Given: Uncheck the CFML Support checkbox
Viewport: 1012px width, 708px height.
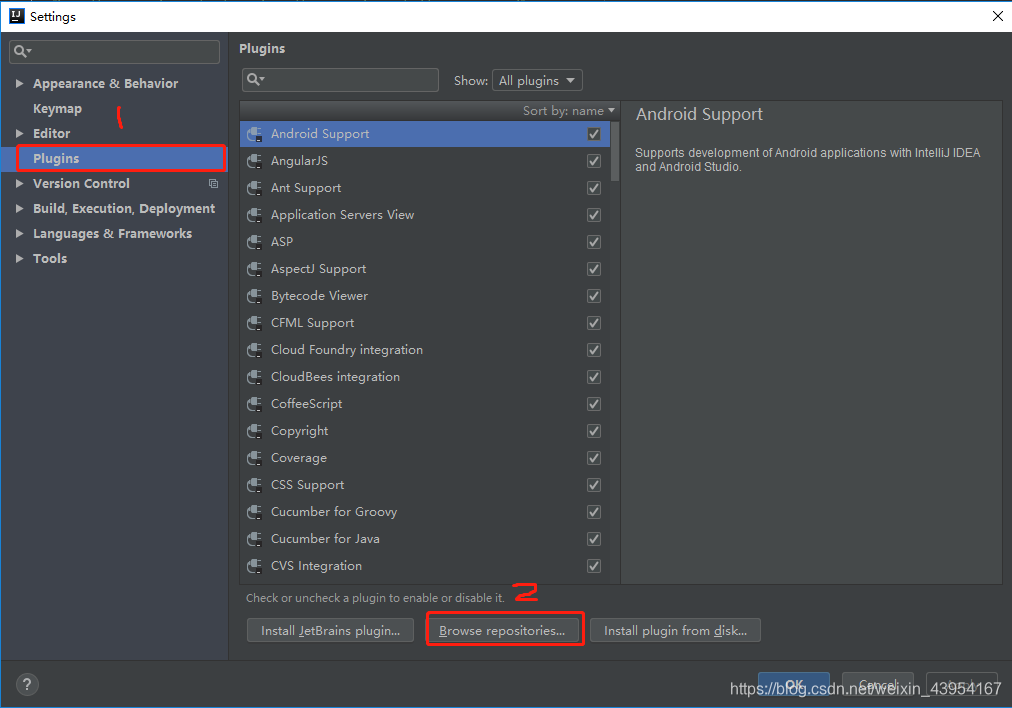Looking at the screenshot, I should click(594, 323).
